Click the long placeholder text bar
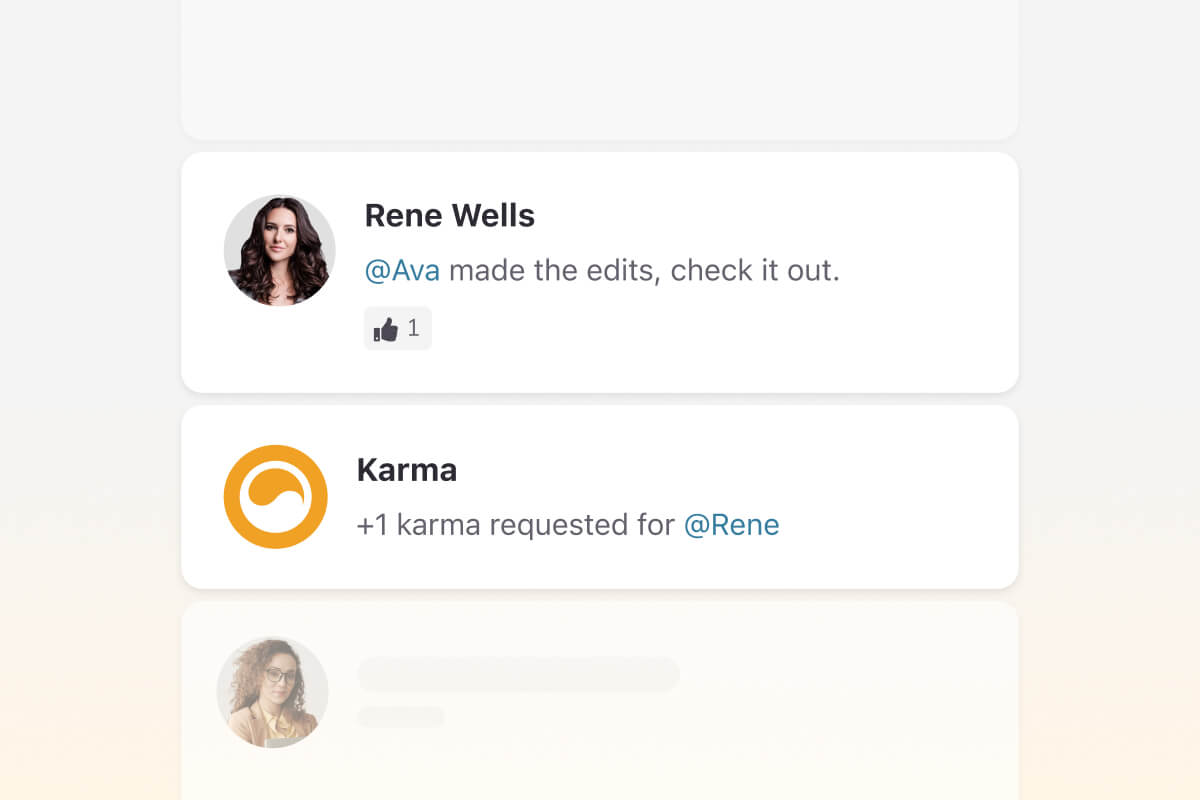 tap(518, 674)
